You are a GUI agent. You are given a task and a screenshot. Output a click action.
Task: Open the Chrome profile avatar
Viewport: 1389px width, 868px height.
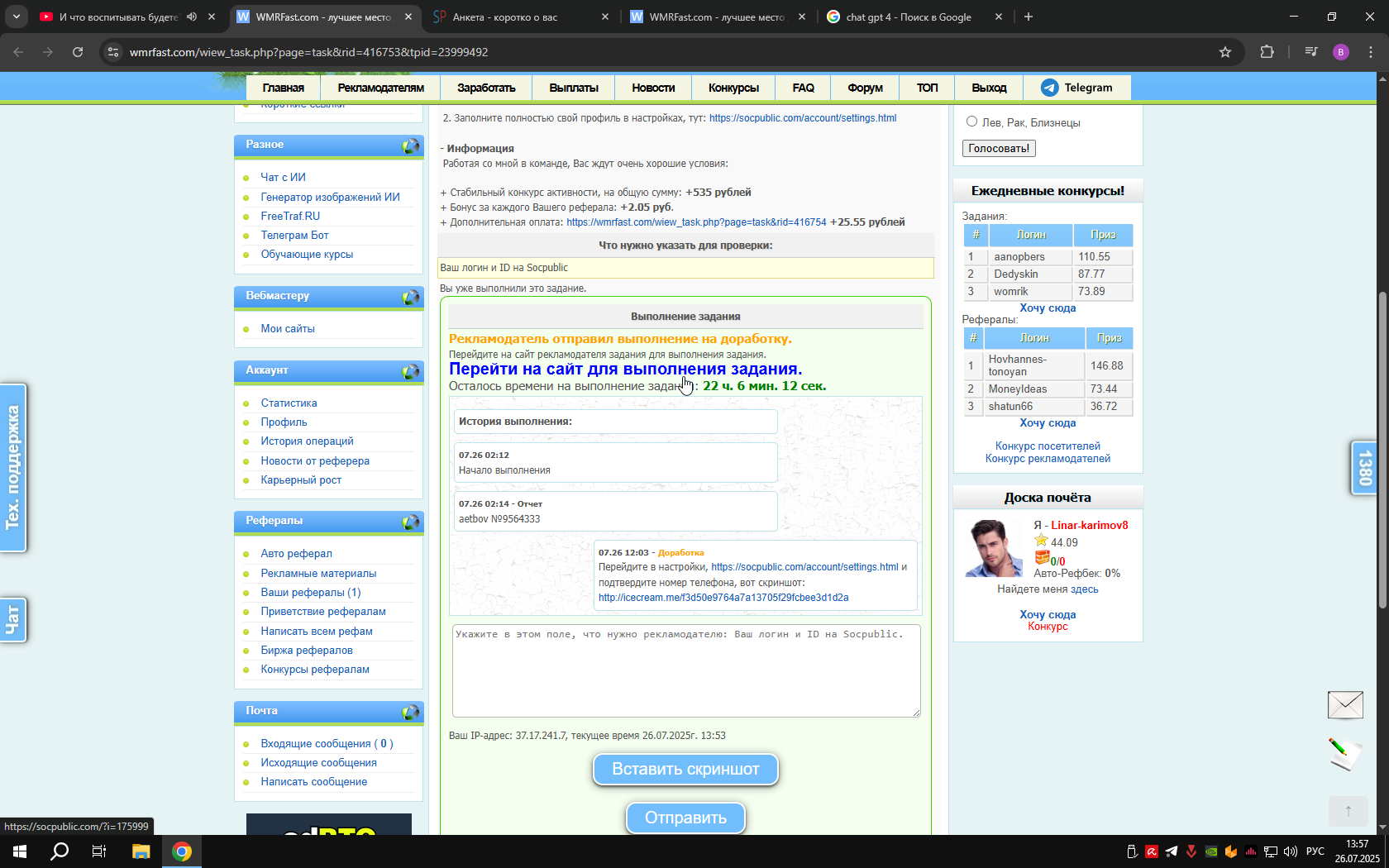(x=1341, y=52)
